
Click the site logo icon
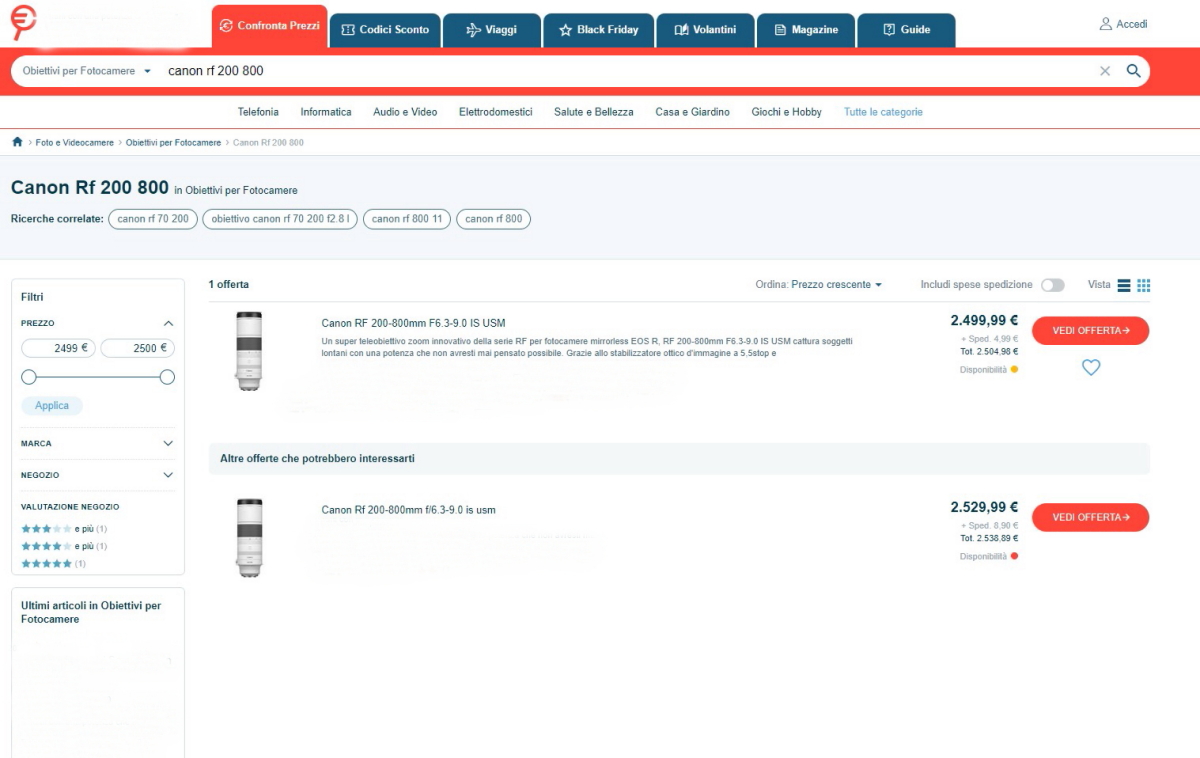pos(23,22)
